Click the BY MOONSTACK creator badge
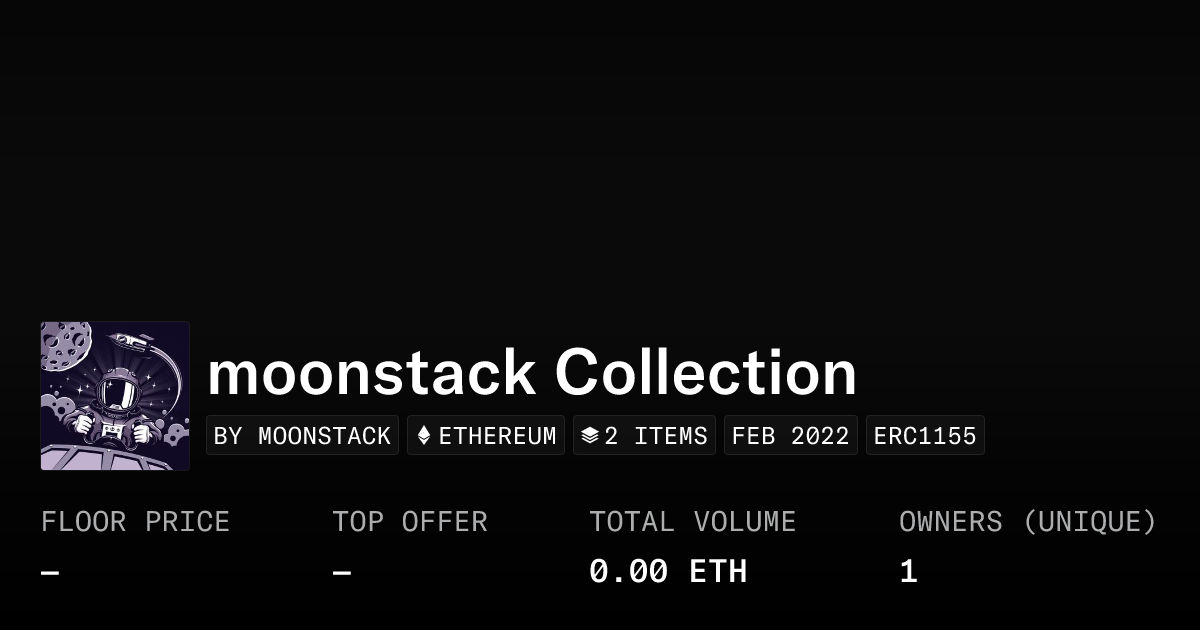The image size is (1200, 630). coord(302,436)
